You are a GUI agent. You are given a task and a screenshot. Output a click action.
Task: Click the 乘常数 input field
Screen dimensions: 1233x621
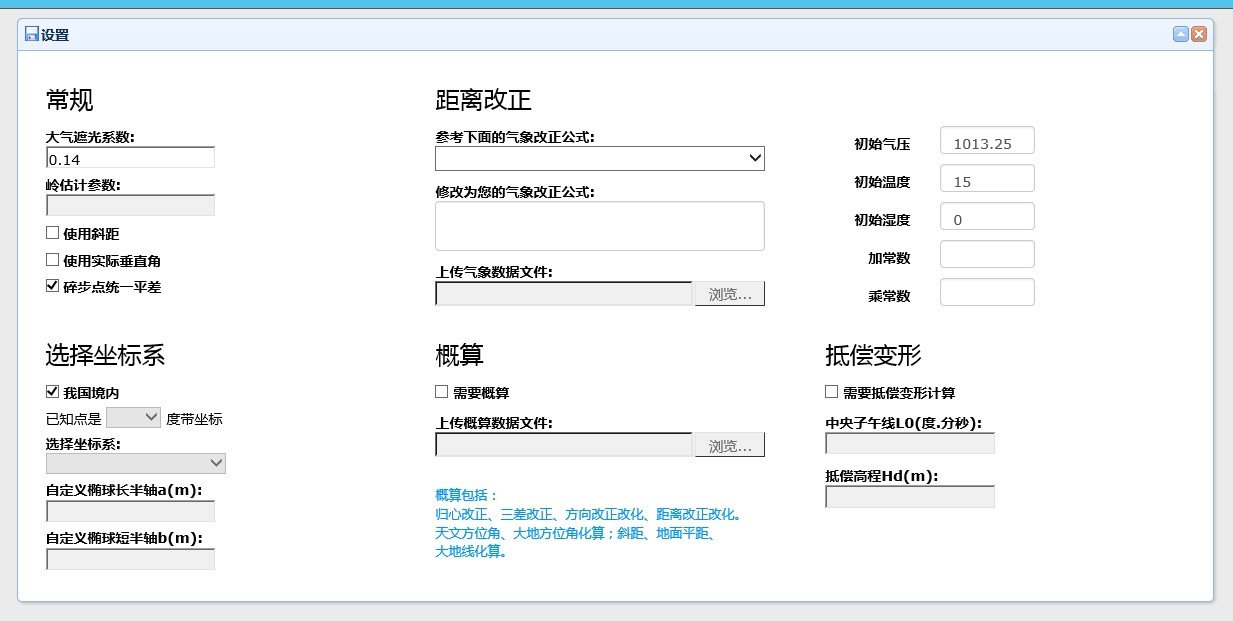coord(986,291)
